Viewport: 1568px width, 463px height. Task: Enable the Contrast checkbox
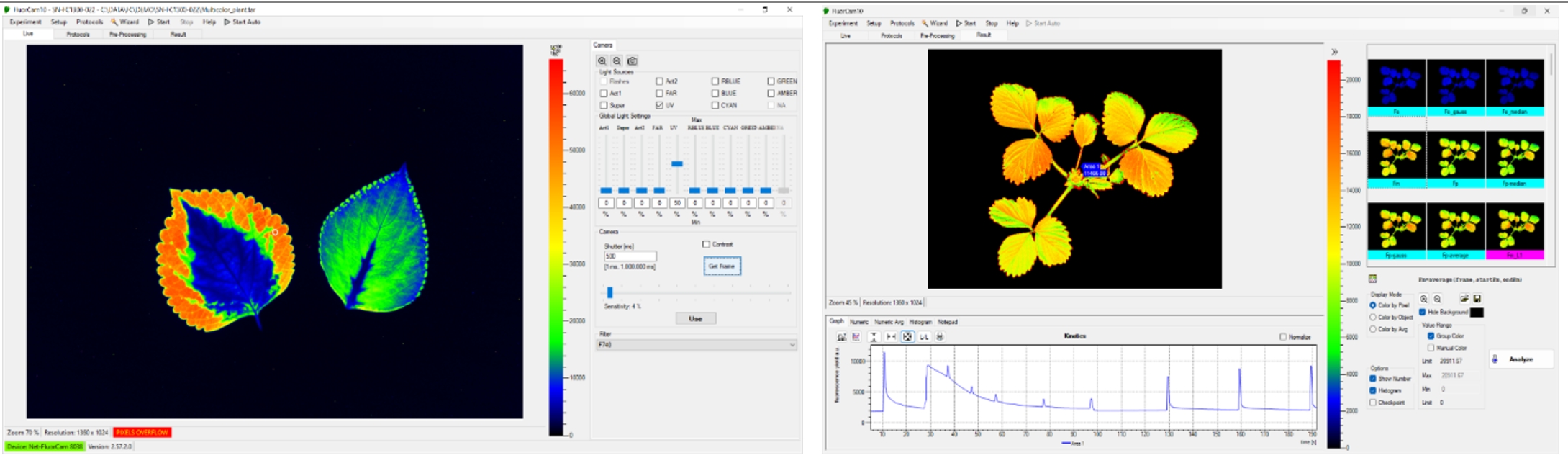pyautogui.click(x=706, y=244)
